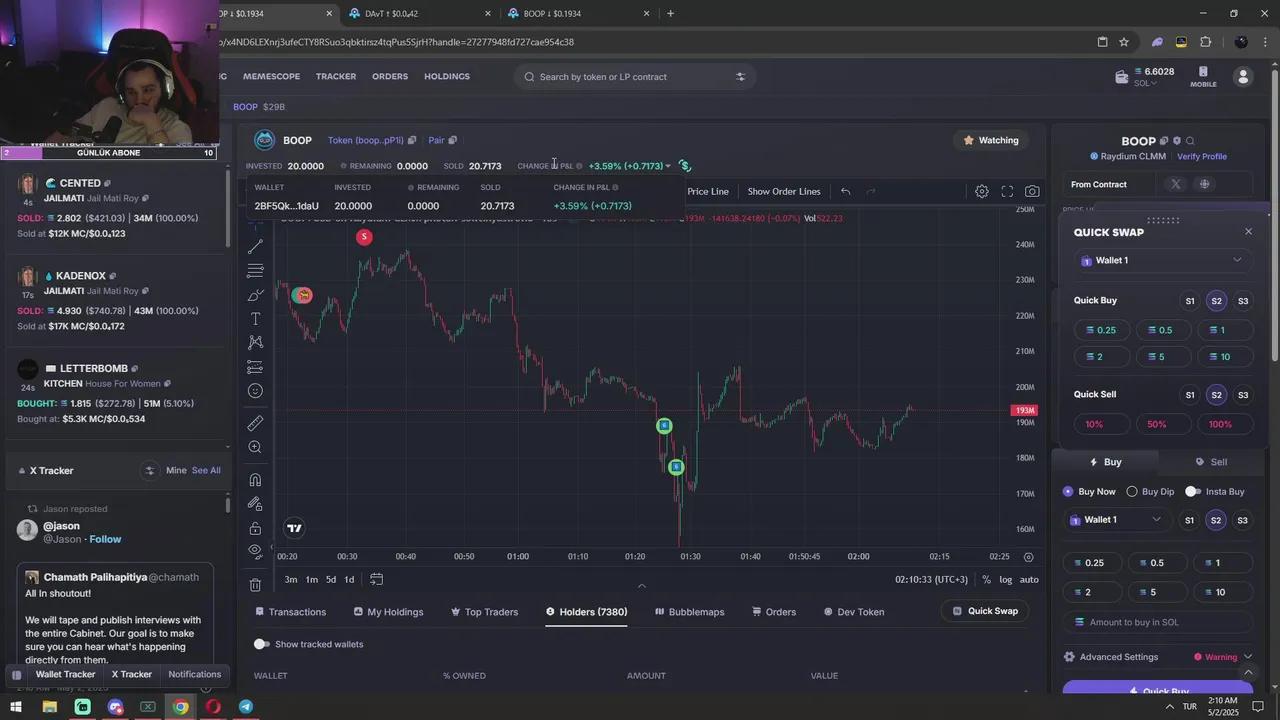Select the chart patterns tool
This screenshot has width=1280, height=720.
[x=255, y=343]
